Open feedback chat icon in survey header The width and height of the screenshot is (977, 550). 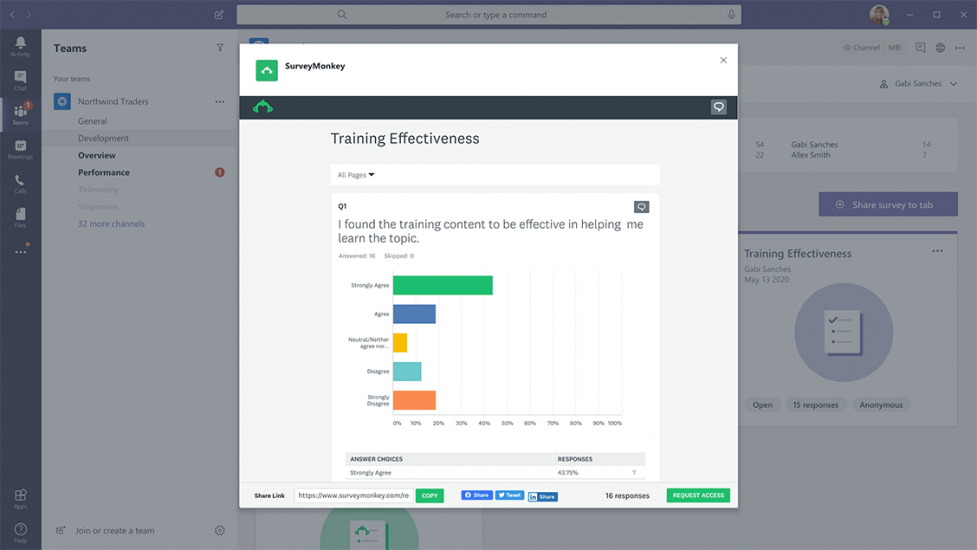point(718,107)
